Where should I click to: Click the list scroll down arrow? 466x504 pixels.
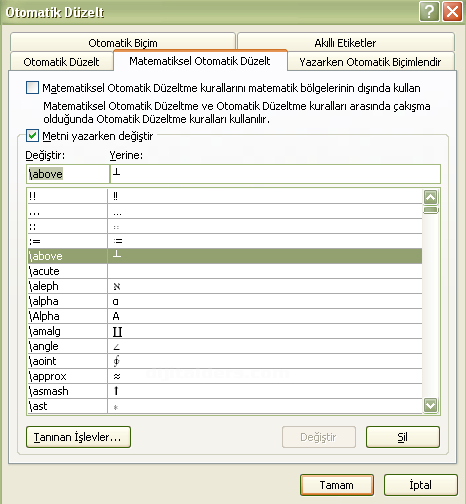[430, 405]
